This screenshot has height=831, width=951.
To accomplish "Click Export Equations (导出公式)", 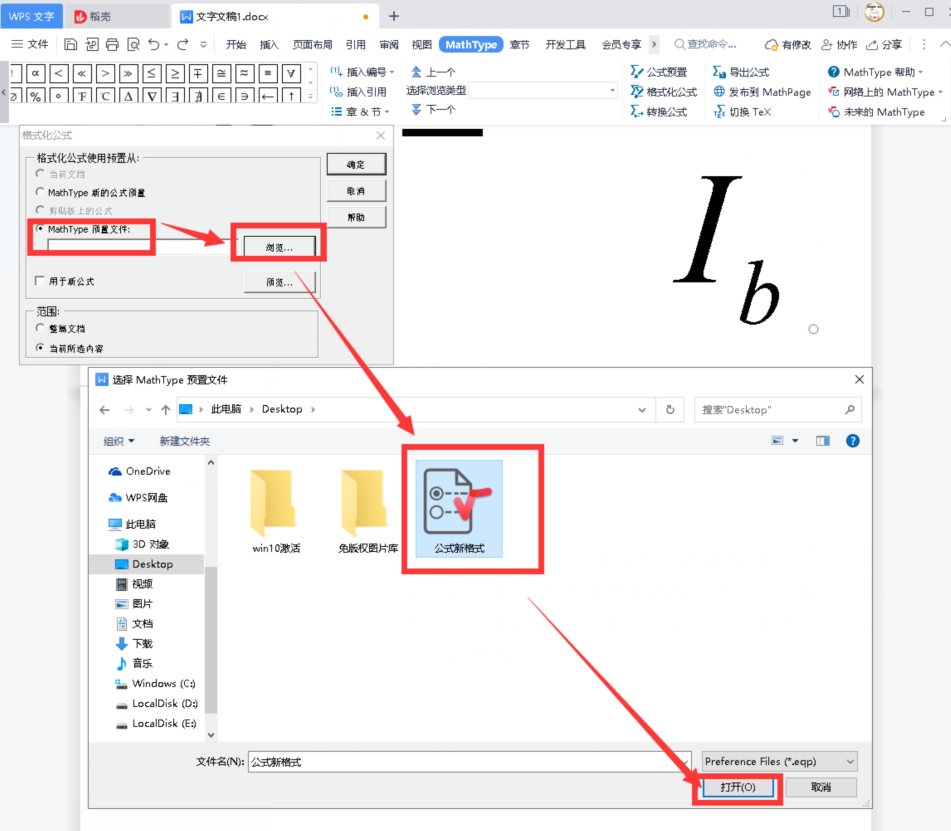I will 741,72.
